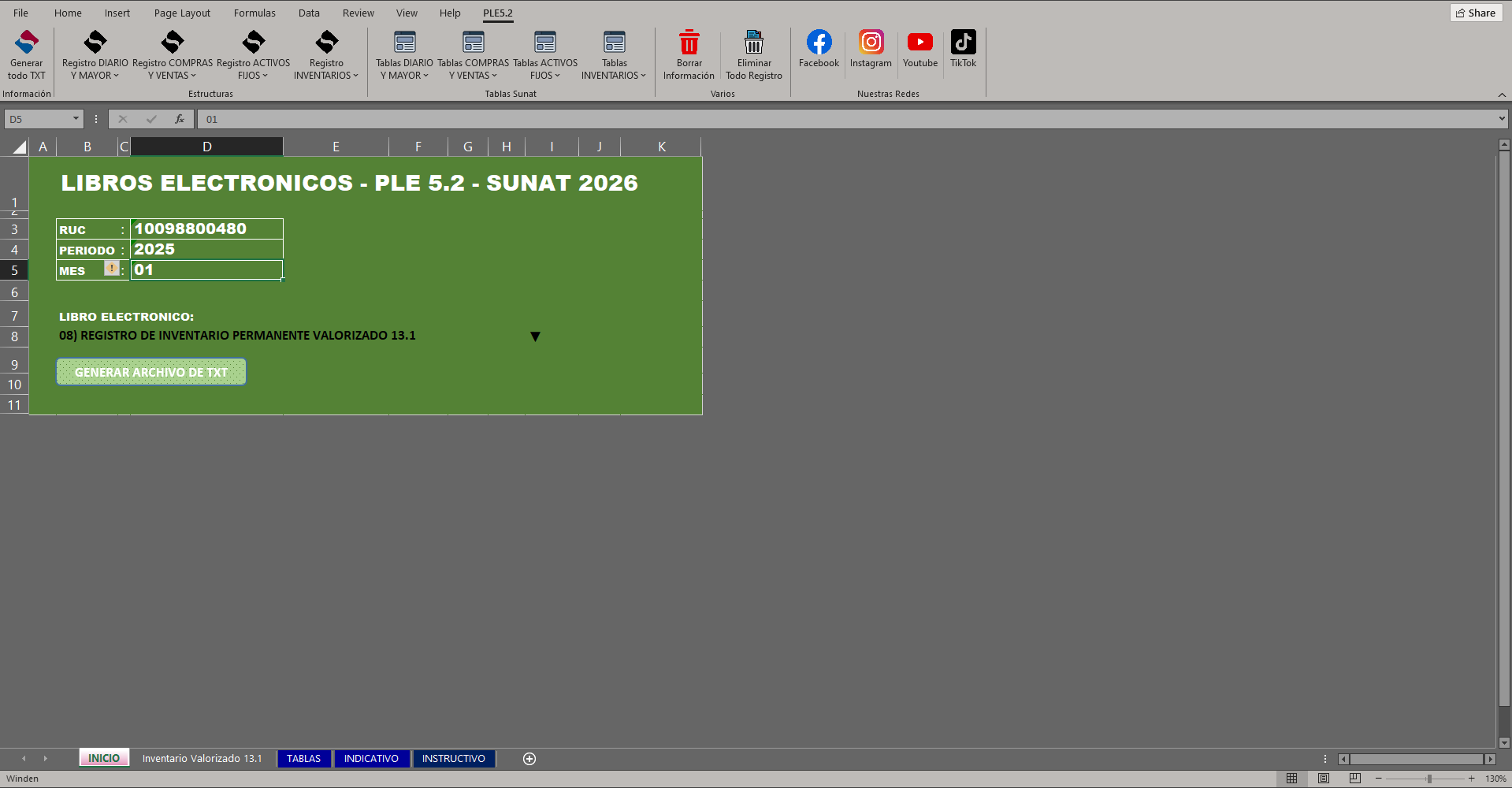Open the TikTok link icon
Screen dimensions: 1512x788
(963, 42)
